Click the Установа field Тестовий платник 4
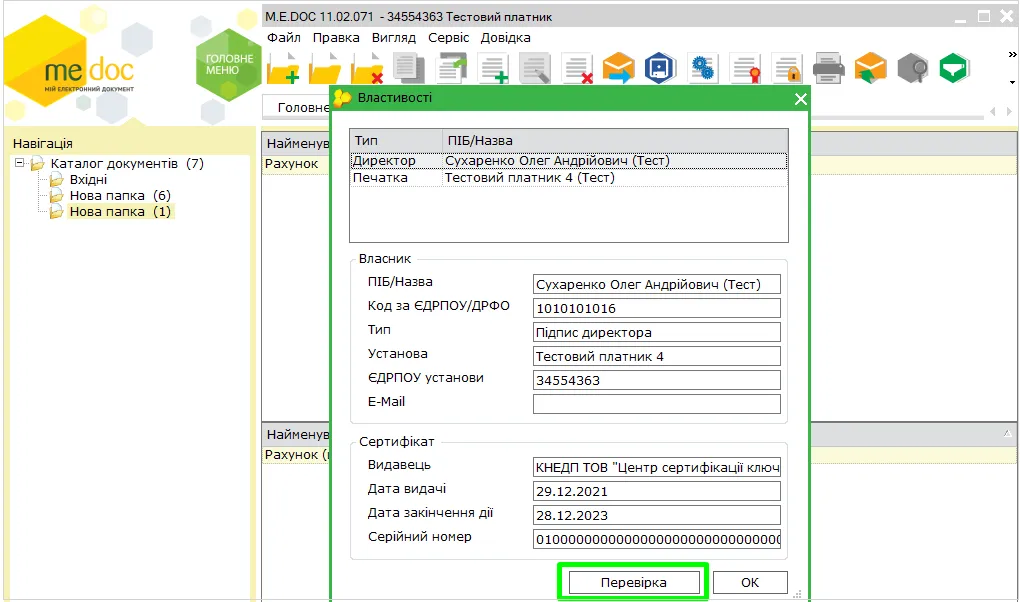Image resolution: width=1020 pixels, height=602 pixels. click(656, 357)
